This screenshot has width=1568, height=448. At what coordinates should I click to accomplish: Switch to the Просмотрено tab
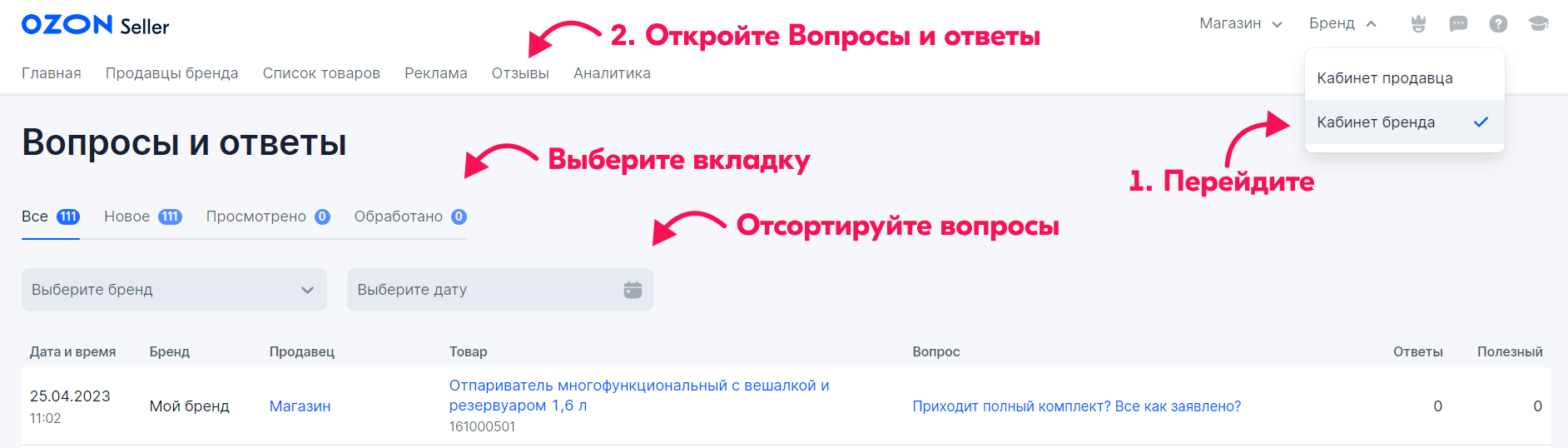(x=267, y=217)
